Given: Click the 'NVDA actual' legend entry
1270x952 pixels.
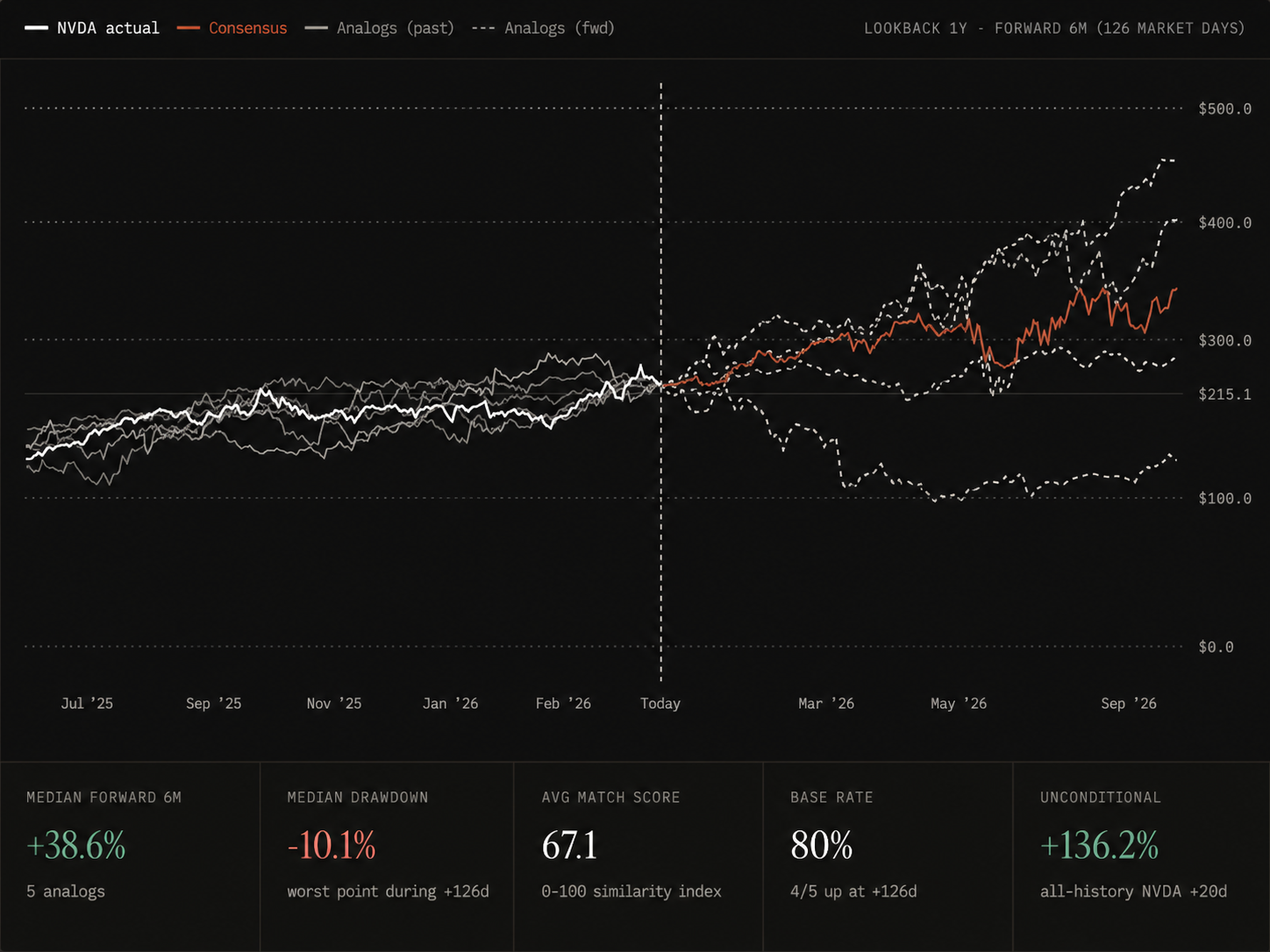Looking at the screenshot, I should (92, 28).
